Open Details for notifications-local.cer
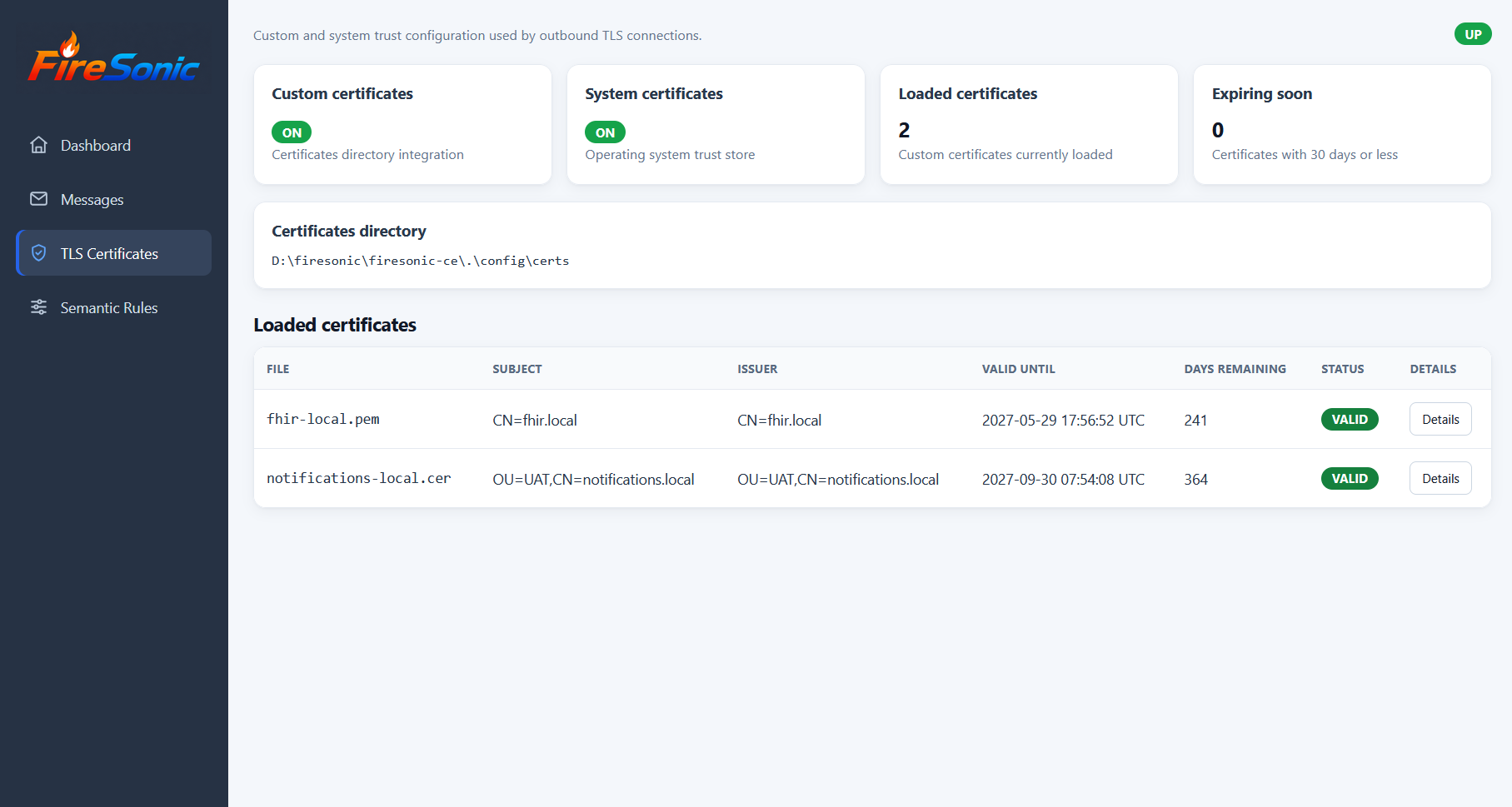The width and height of the screenshot is (1512, 807). tap(1440, 479)
